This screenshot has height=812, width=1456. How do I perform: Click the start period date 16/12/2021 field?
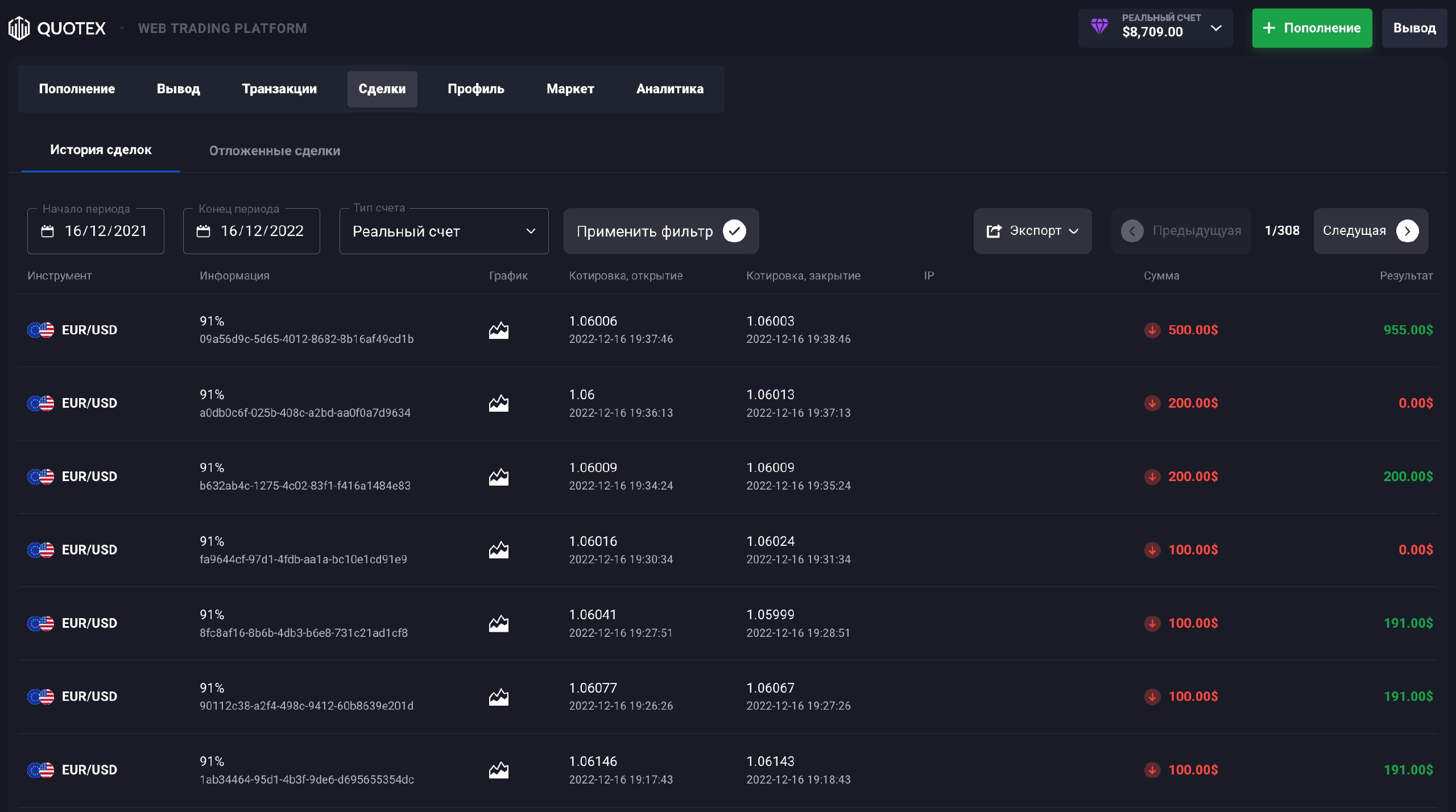point(96,231)
